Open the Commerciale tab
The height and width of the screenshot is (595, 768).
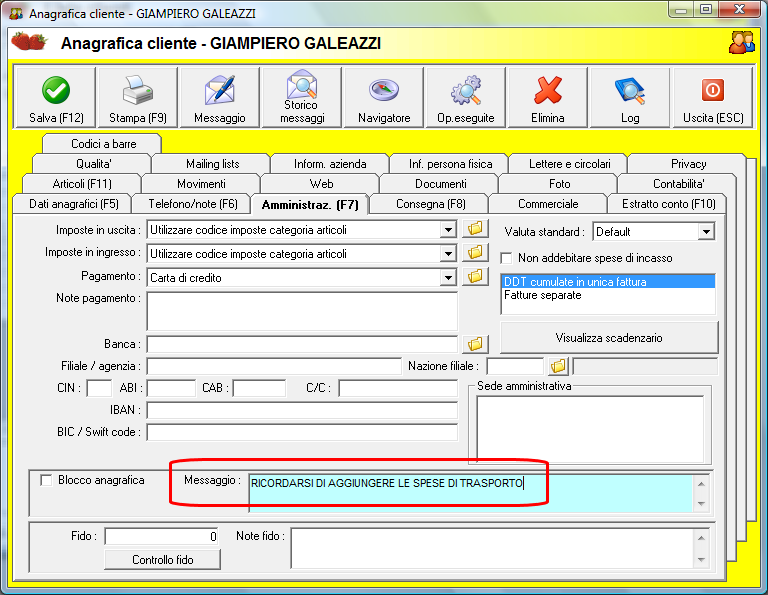pos(548,204)
